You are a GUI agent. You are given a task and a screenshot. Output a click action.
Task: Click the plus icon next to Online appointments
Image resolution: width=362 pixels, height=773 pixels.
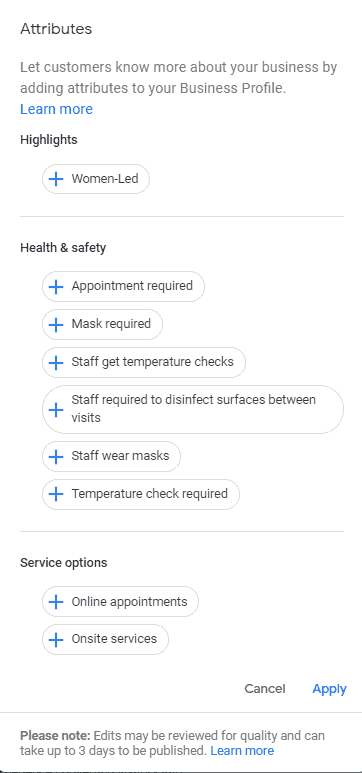click(x=56, y=601)
